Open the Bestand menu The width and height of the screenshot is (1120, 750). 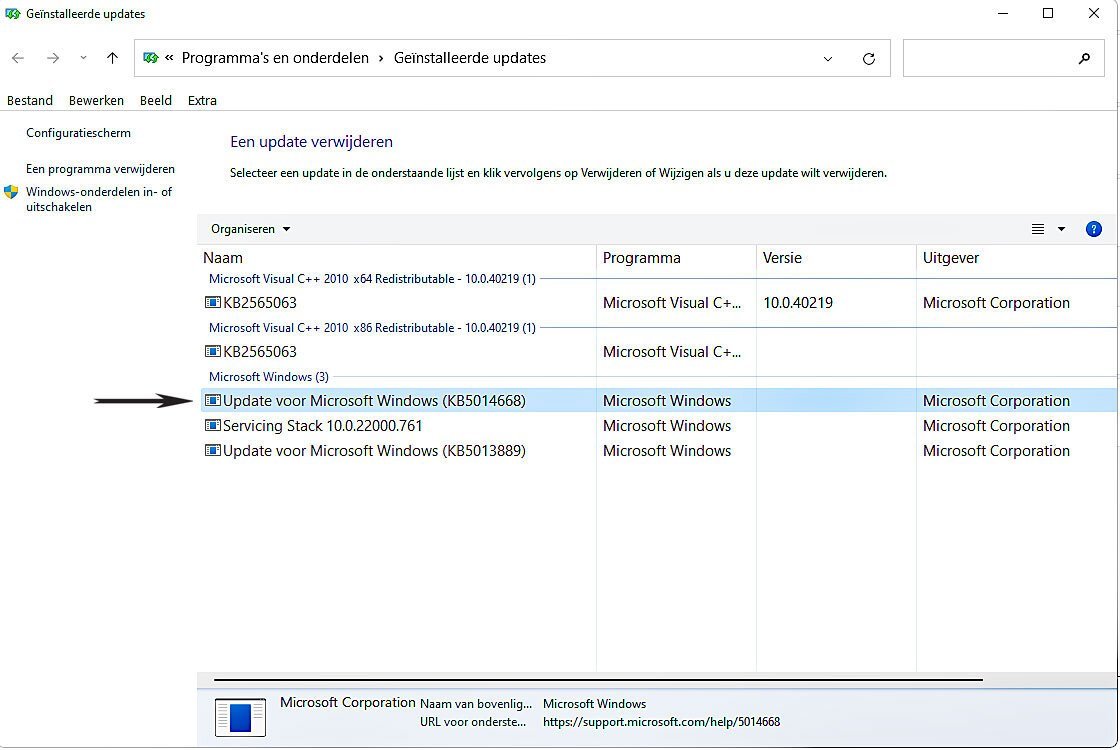pos(30,101)
